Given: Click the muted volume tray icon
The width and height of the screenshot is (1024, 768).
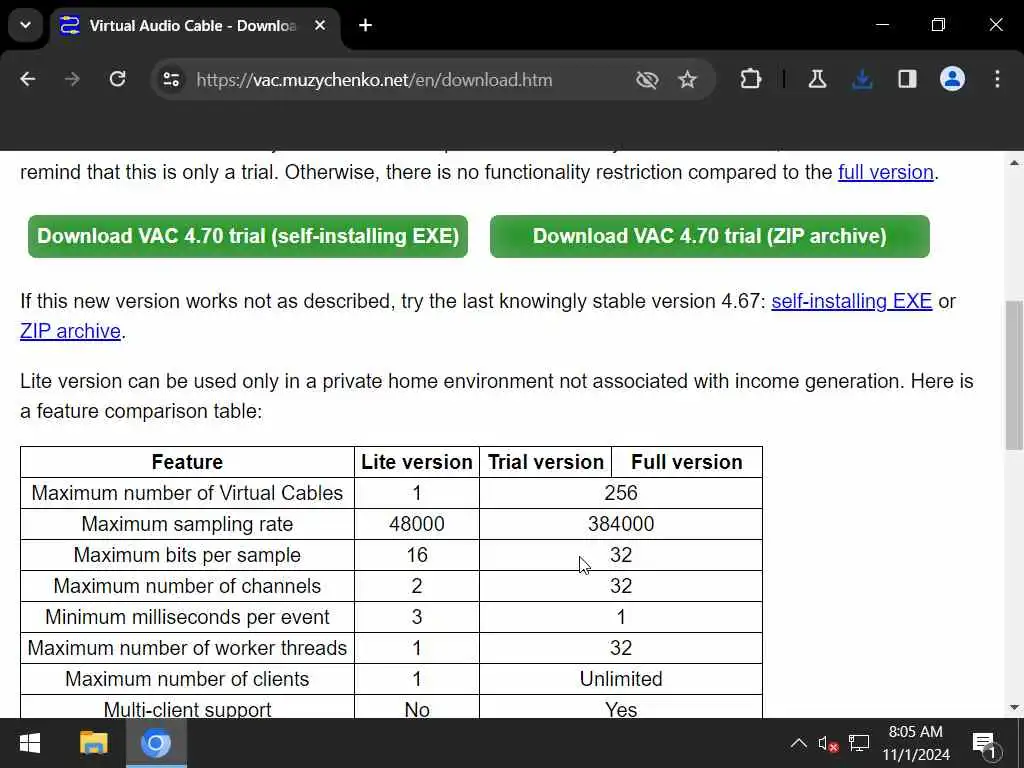Looking at the screenshot, I should pos(828,743).
